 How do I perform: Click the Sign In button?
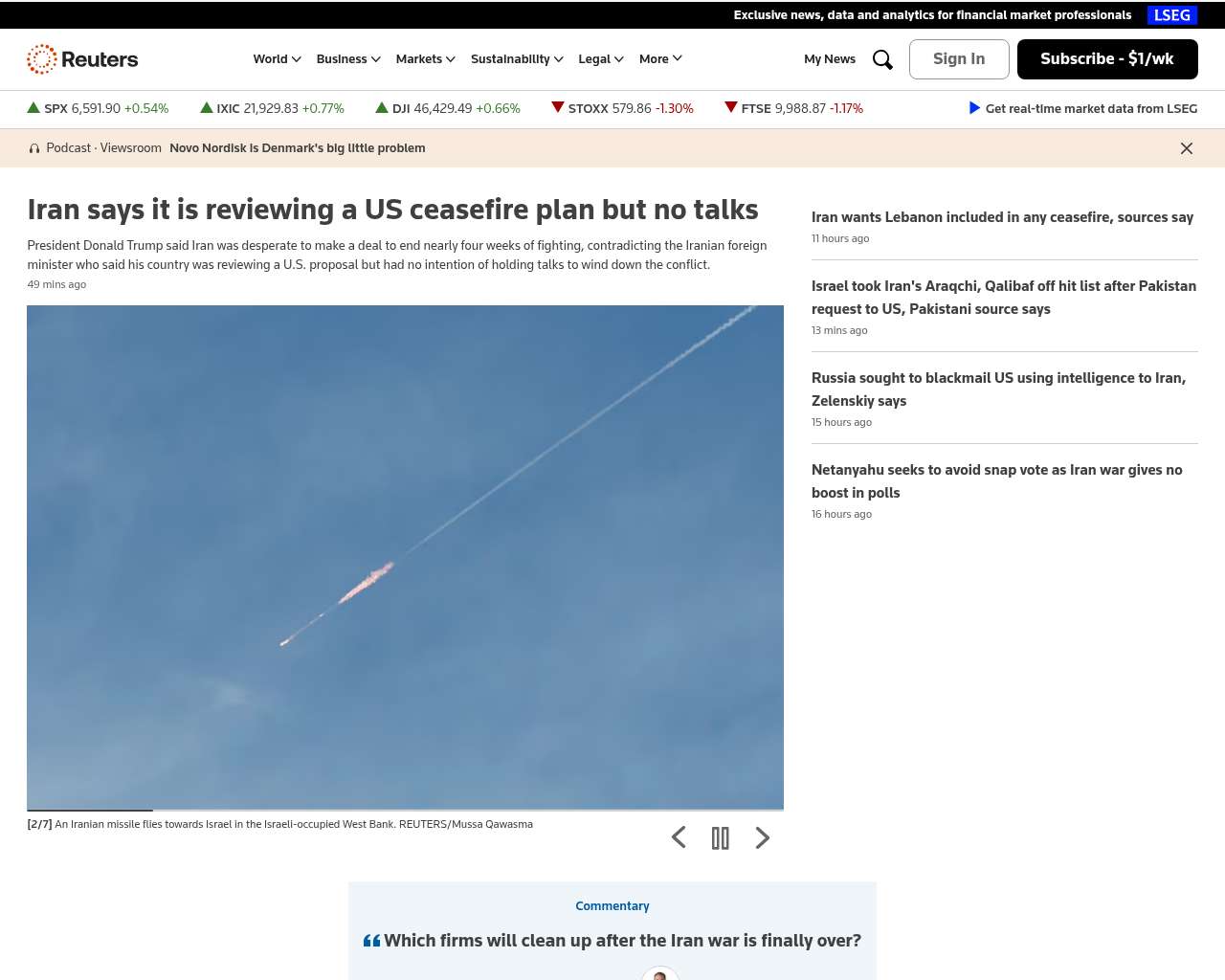tap(959, 59)
